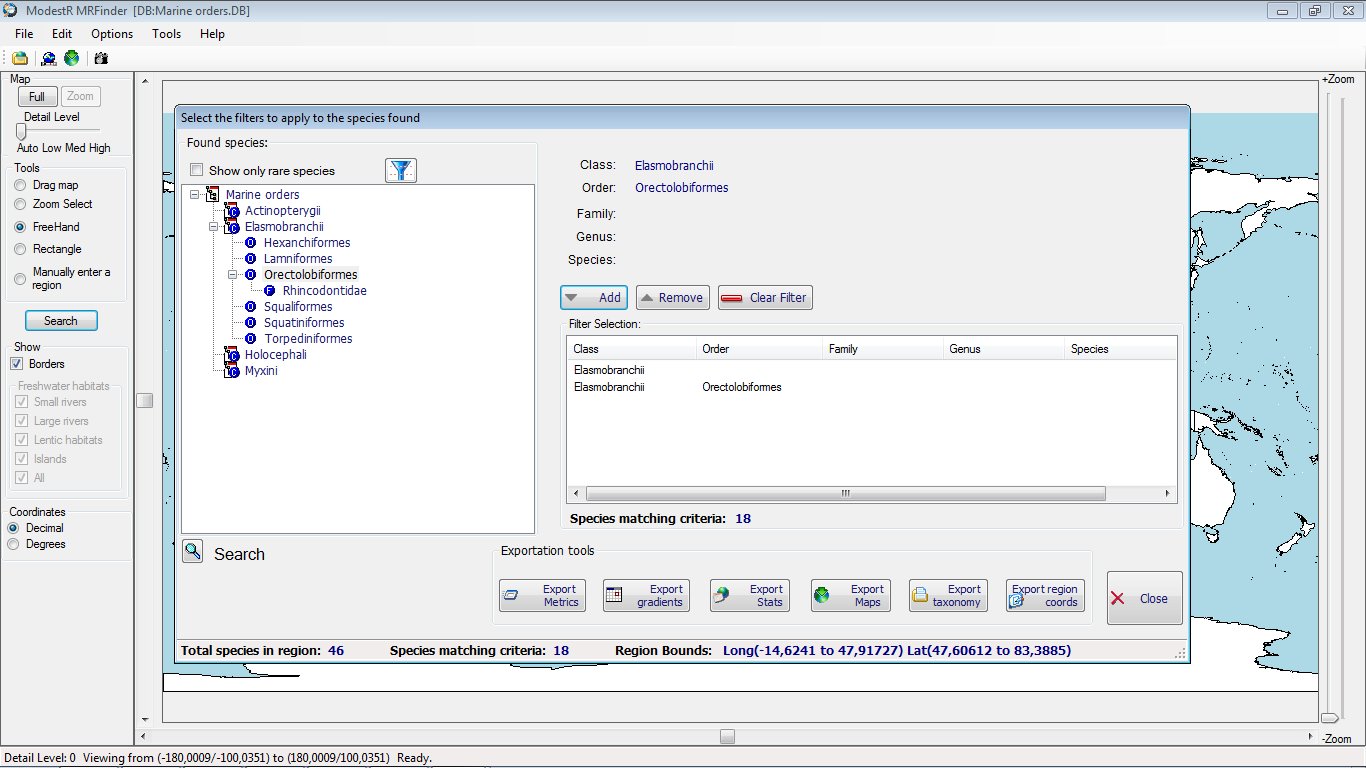Collapse the Orectolobiformes tree node
The width and height of the screenshot is (1366, 768).
click(x=232, y=275)
